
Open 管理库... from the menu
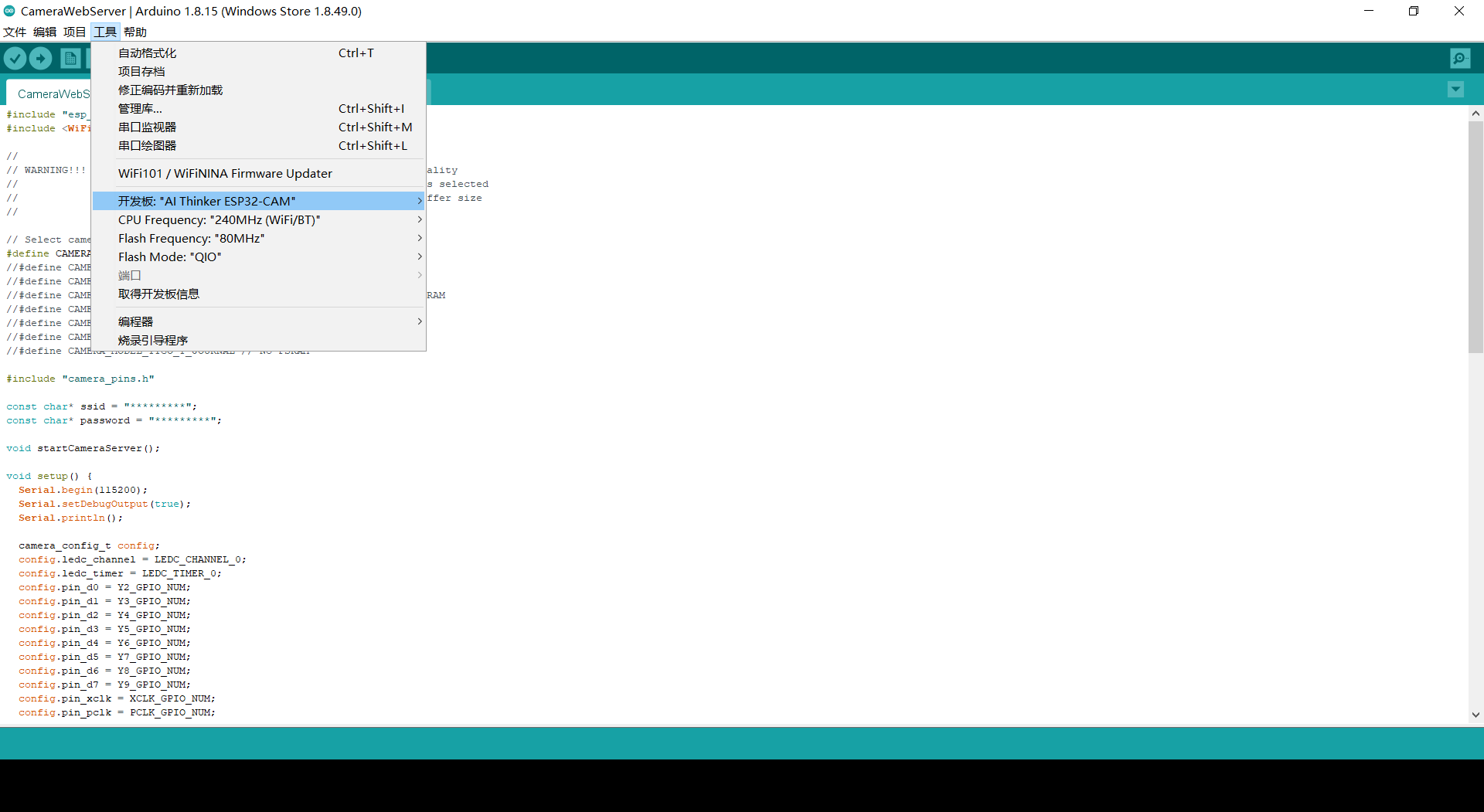click(259, 109)
